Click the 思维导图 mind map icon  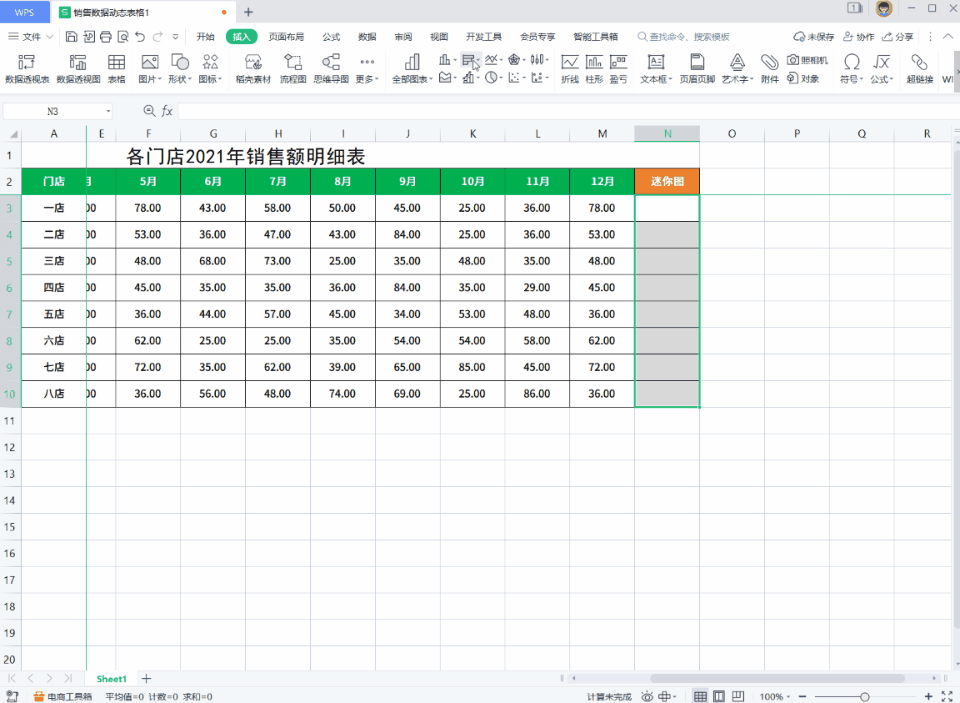[x=331, y=68]
